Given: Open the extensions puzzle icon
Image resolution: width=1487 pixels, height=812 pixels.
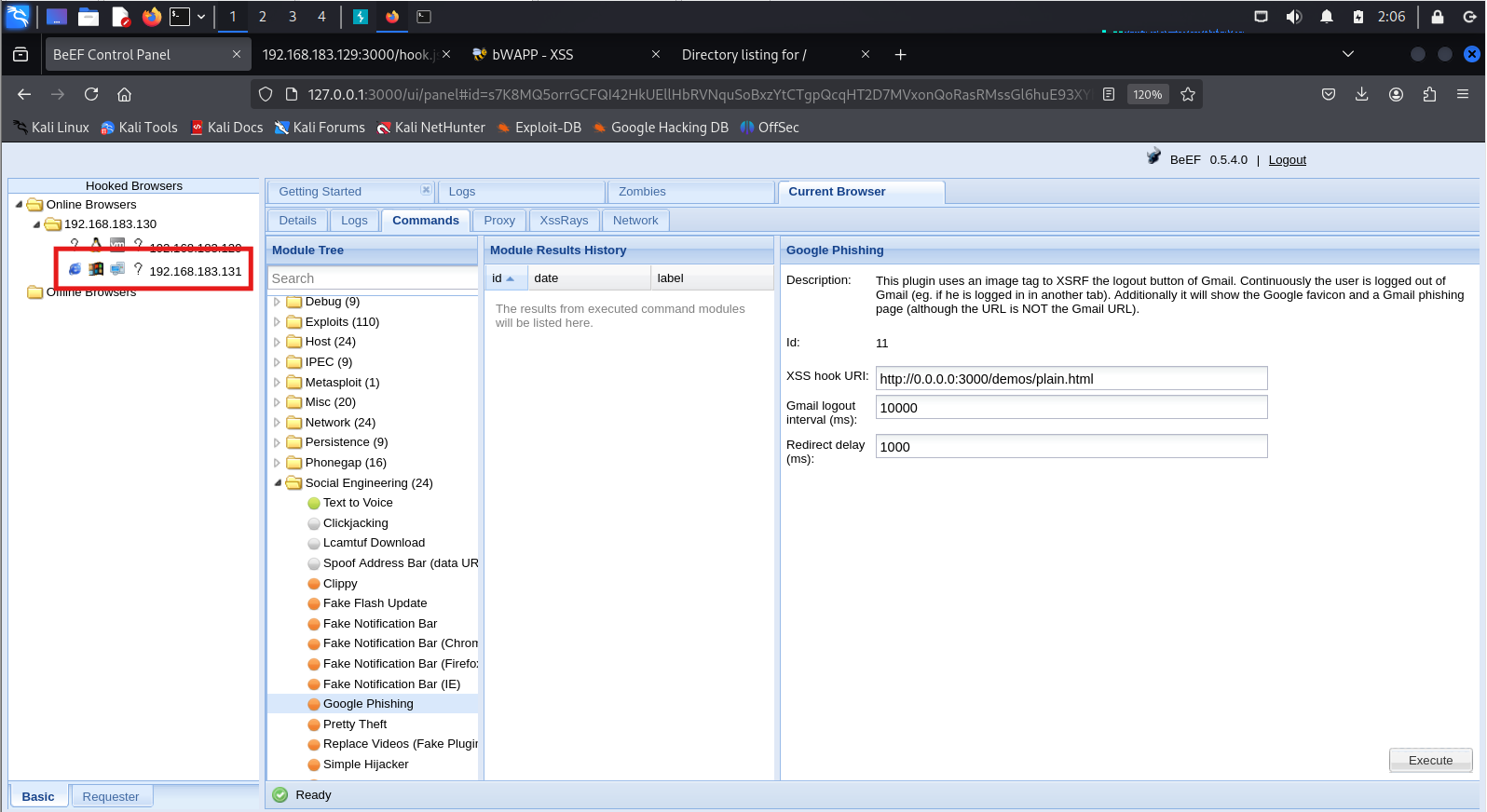Looking at the screenshot, I should pos(1429,94).
